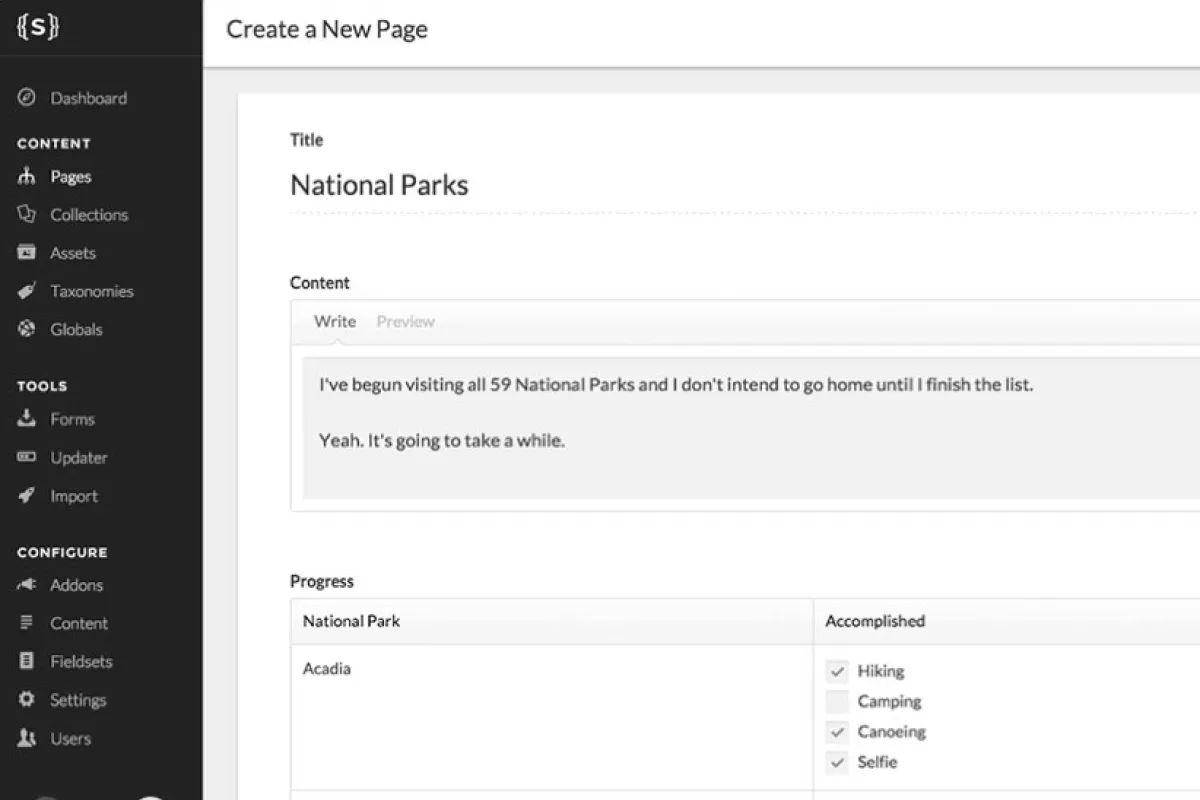Image resolution: width=1200 pixels, height=800 pixels.
Task: Toggle the Canoeing checkbox
Action: click(837, 732)
